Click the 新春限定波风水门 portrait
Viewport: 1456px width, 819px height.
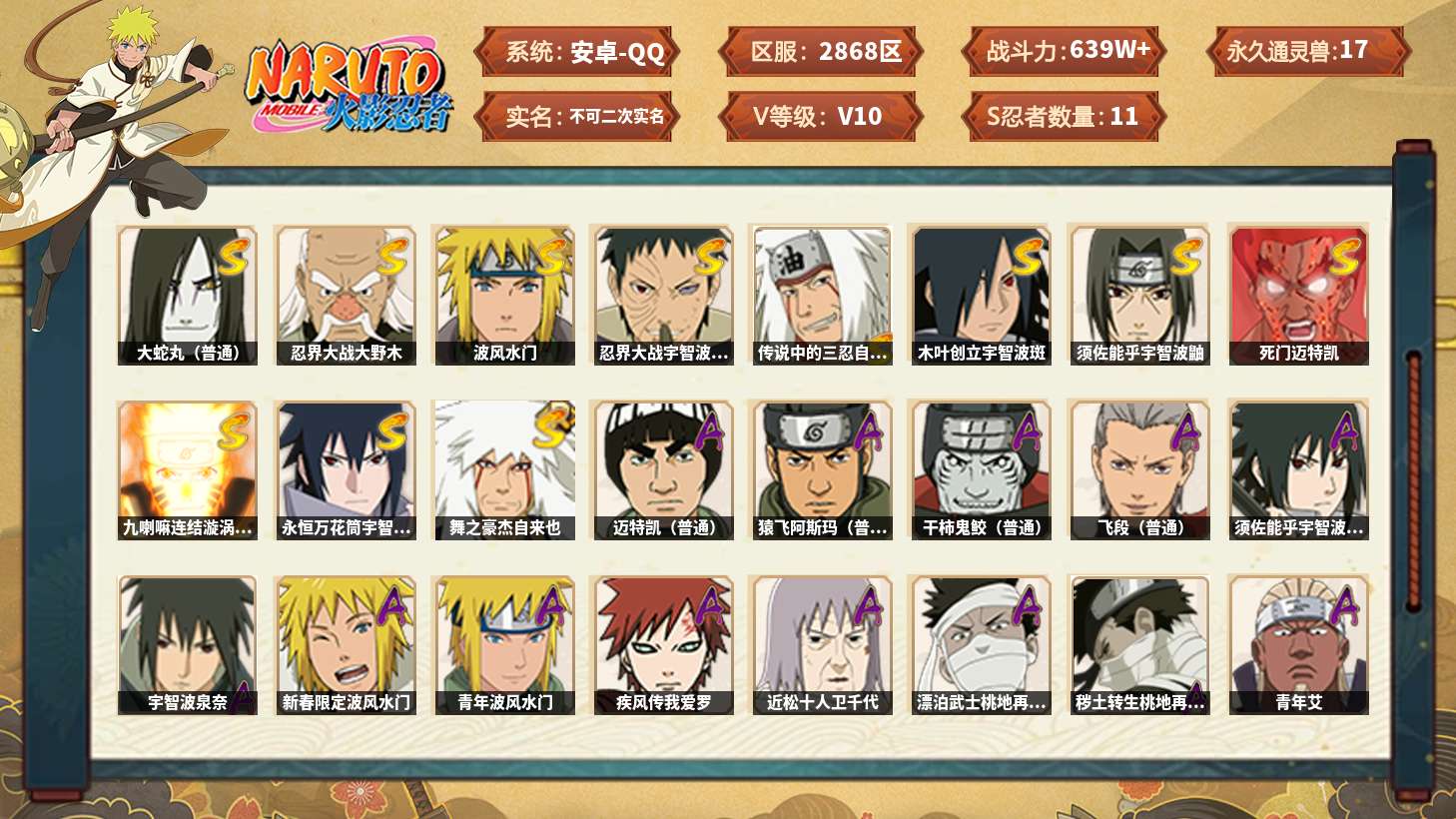347,645
